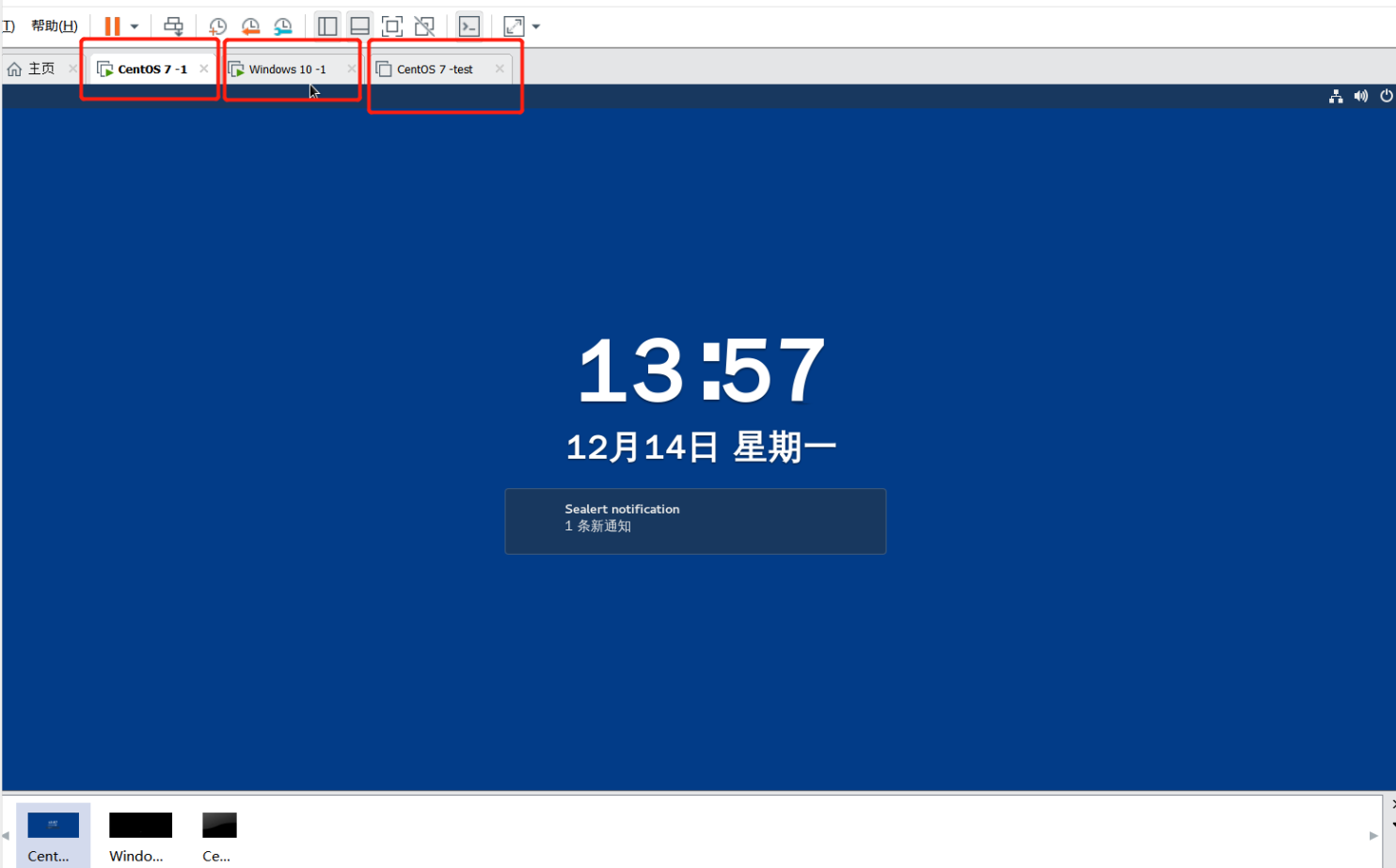Toggle the console view button

[468, 25]
